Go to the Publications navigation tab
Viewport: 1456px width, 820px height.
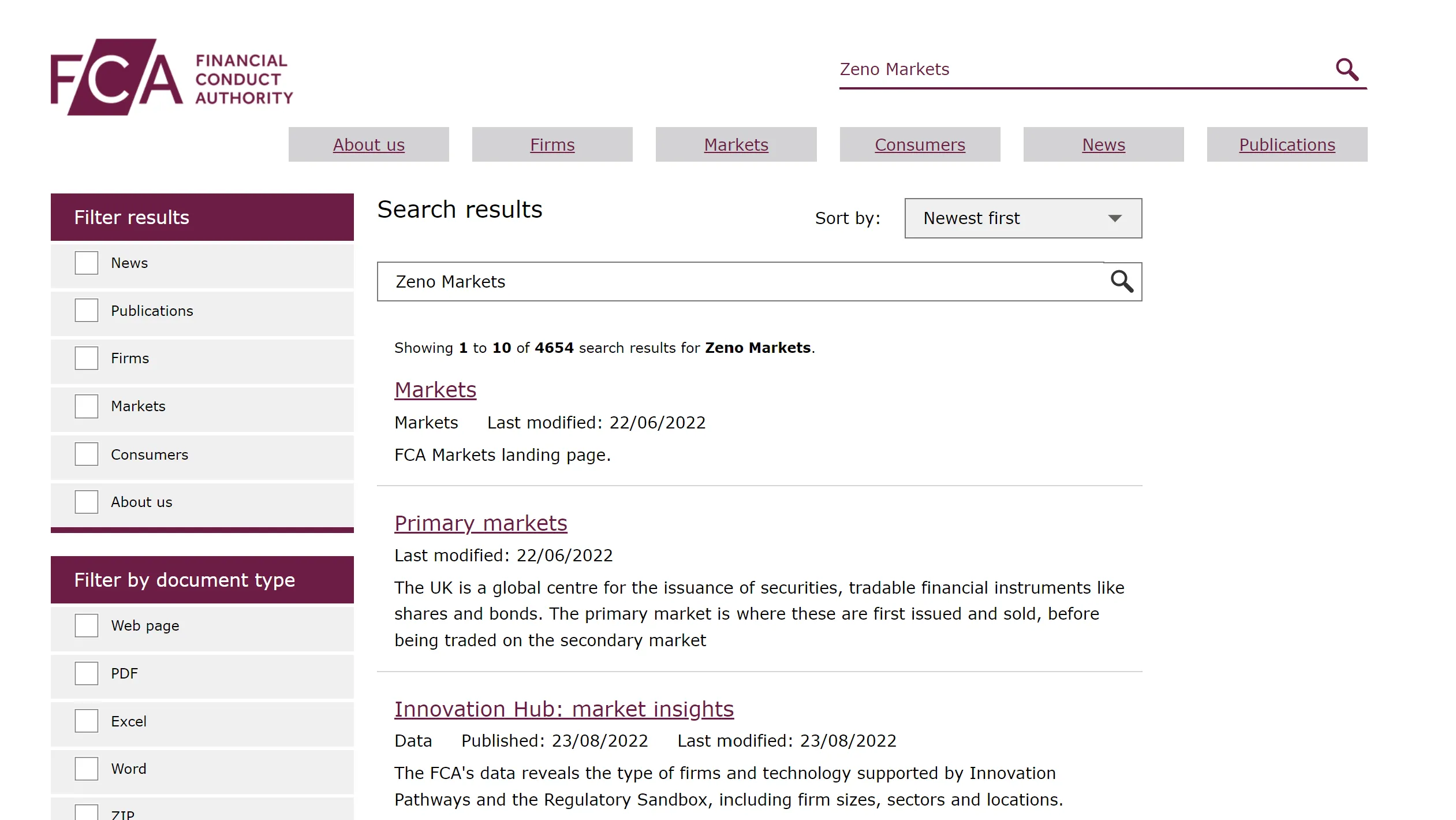click(x=1287, y=144)
